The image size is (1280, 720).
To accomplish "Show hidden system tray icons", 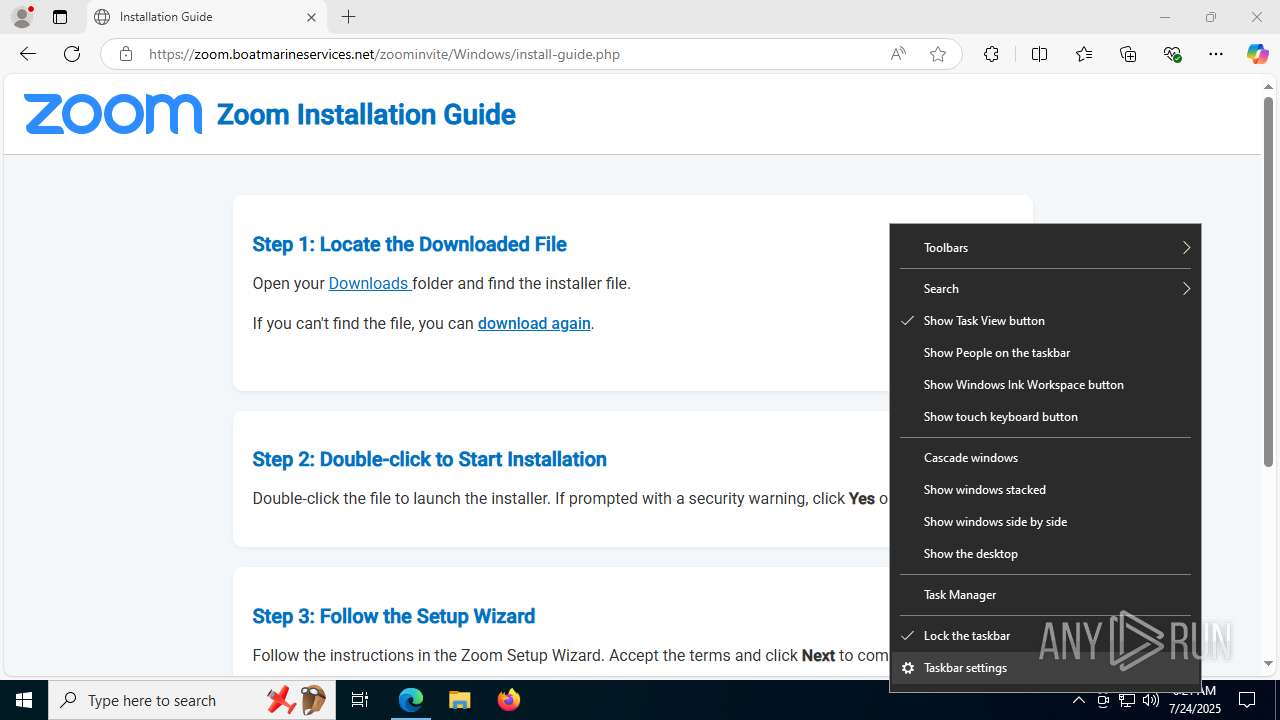I will tap(1078, 700).
